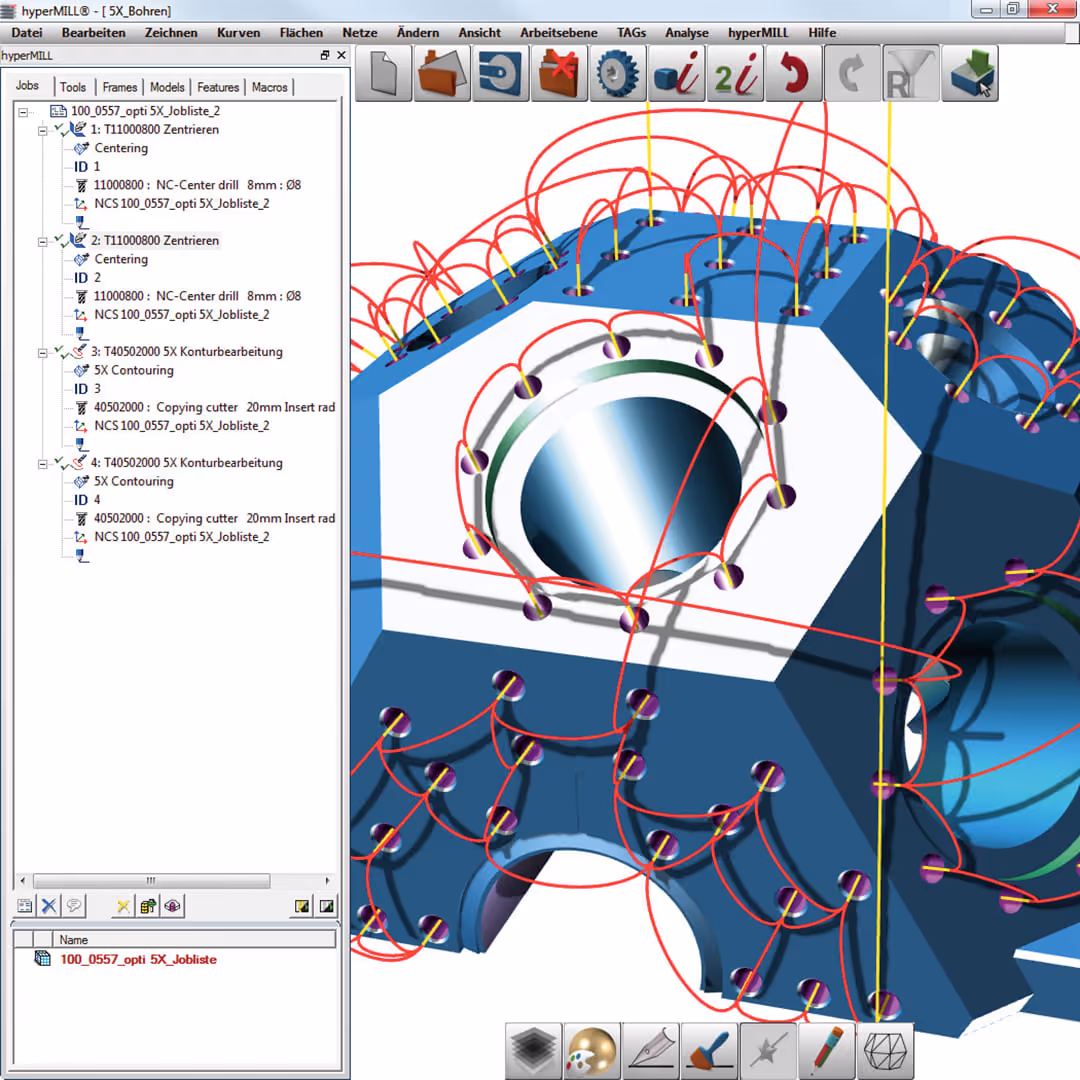Click the black-white square icon at far right
The height and width of the screenshot is (1080, 1080).
pos(326,906)
